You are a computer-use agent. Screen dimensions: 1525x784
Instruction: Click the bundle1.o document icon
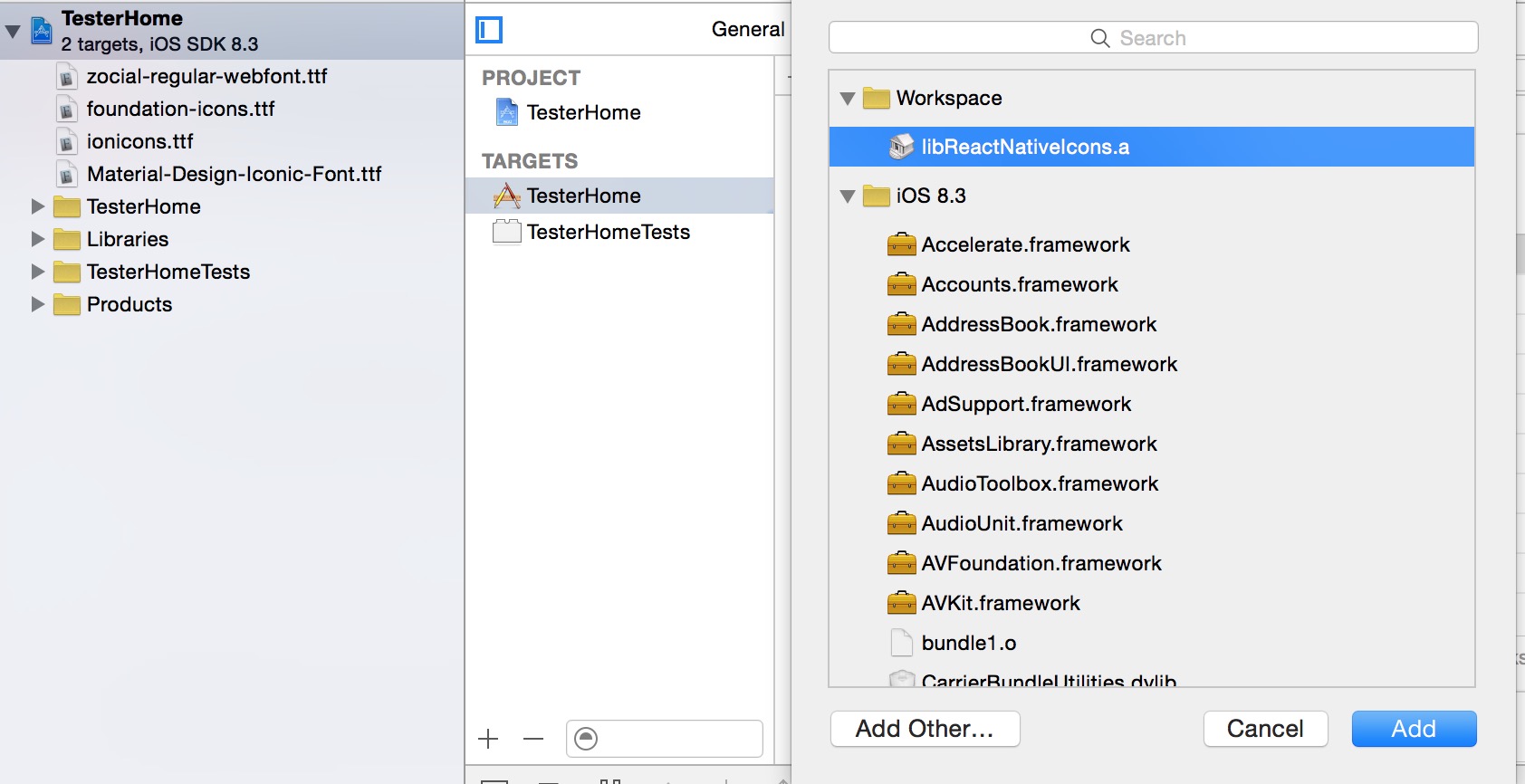[902, 643]
